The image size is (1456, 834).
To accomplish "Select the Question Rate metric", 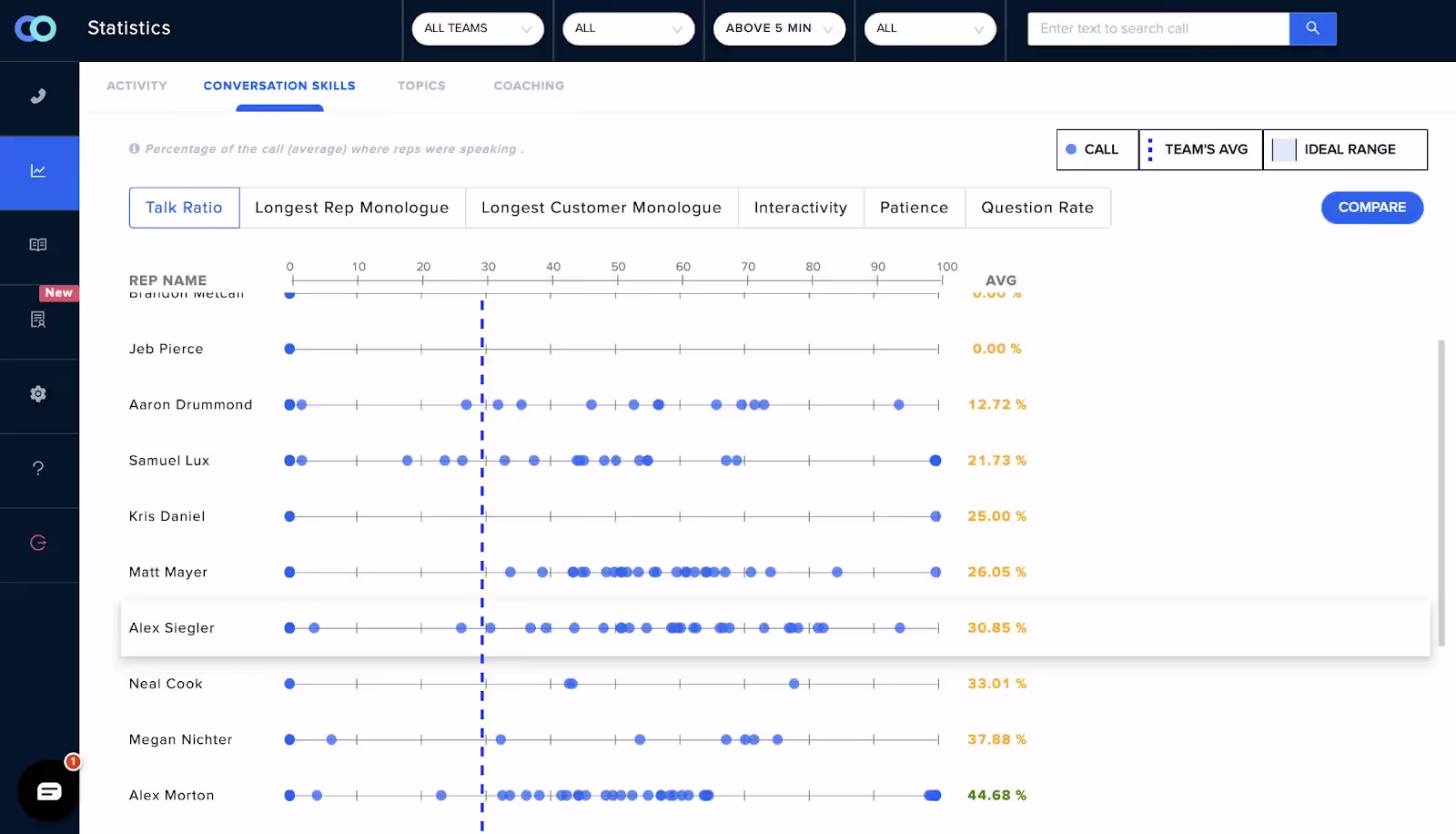I will (1037, 208).
